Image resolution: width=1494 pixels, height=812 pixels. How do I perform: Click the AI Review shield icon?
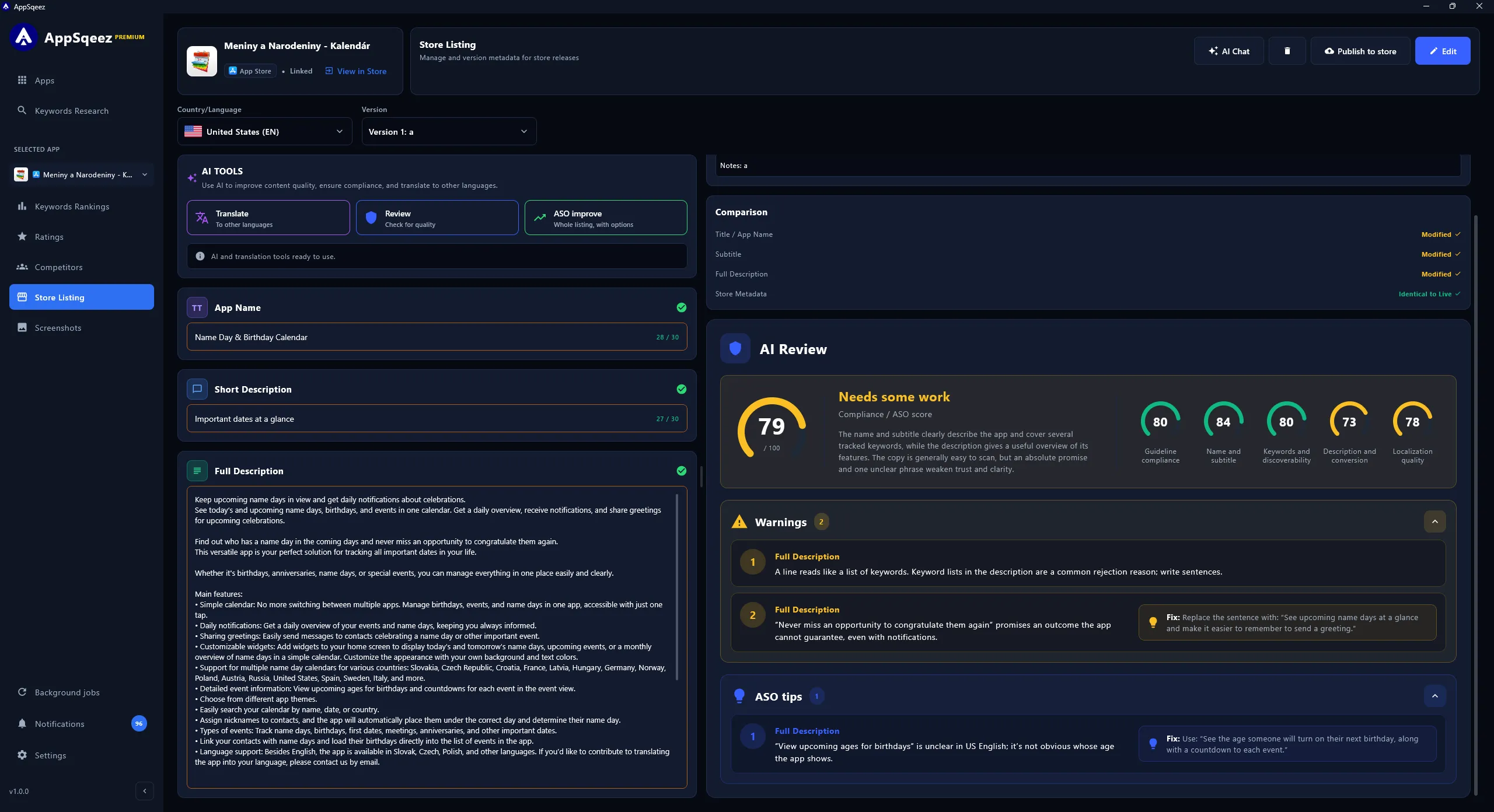pyautogui.click(x=735, y=348)
